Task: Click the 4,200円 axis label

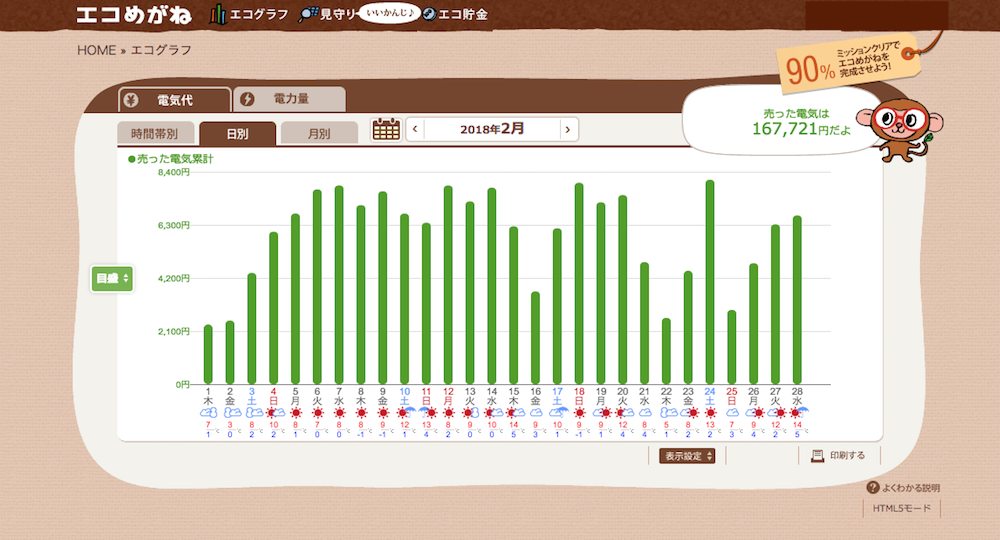Action: point(174,279)
